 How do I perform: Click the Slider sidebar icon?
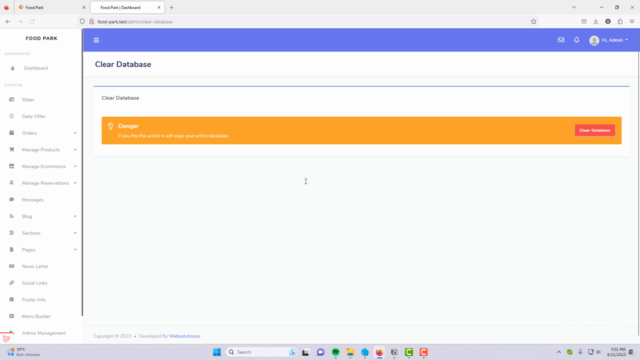click(x=11, y=100)
